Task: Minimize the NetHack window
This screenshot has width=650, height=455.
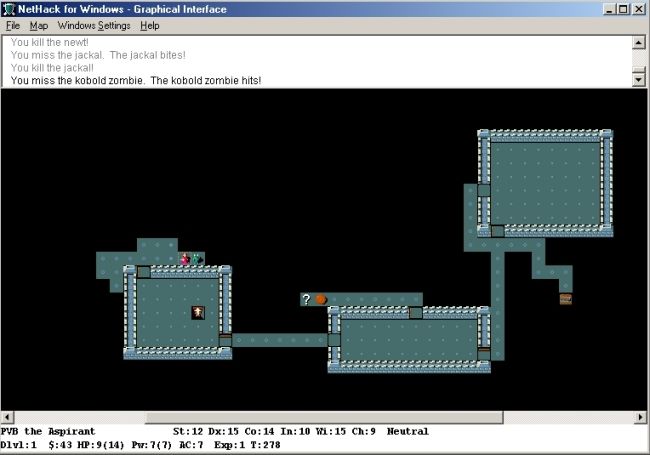Action: (x=609, y=9)
